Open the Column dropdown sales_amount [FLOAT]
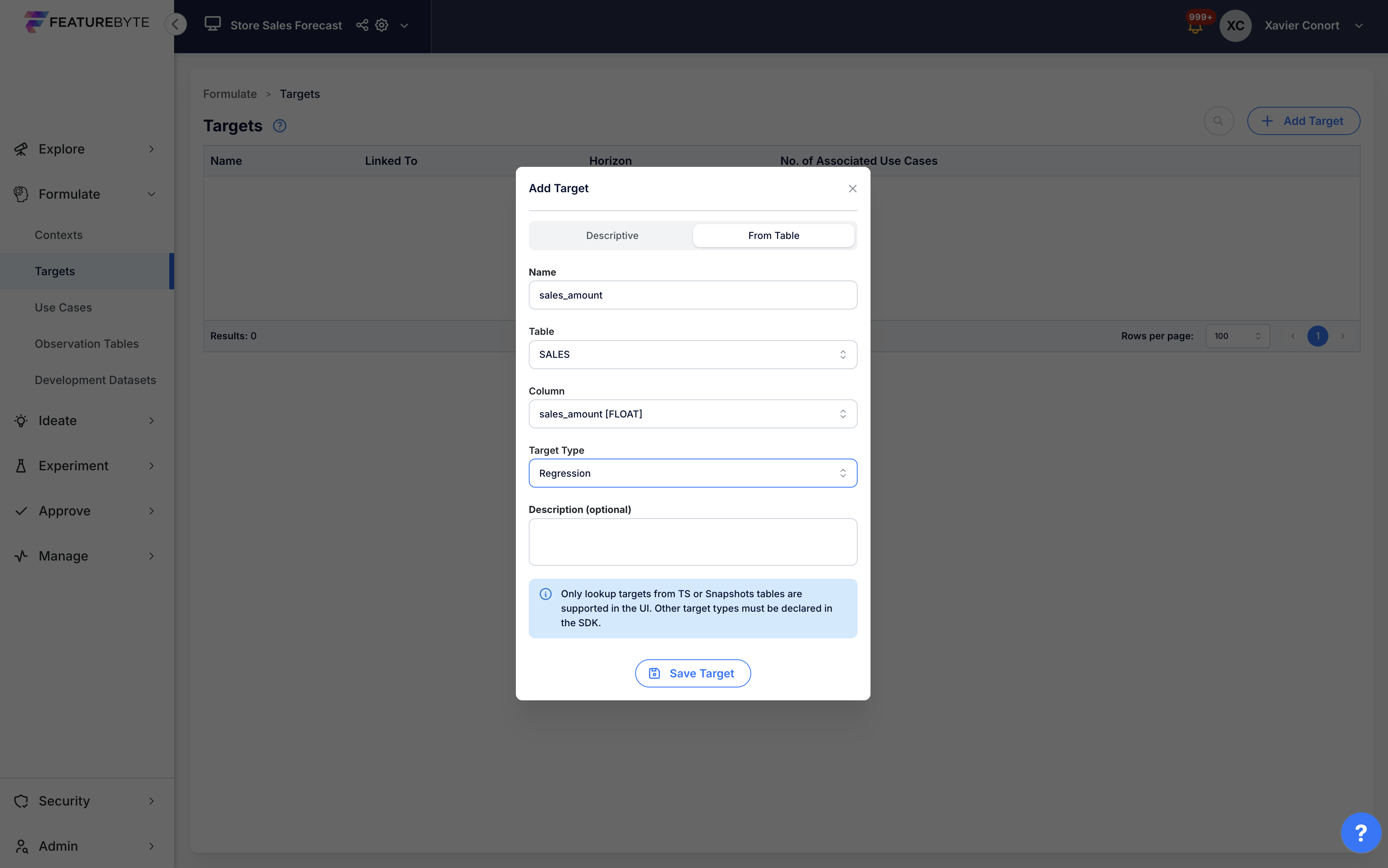 pos(692,414)
